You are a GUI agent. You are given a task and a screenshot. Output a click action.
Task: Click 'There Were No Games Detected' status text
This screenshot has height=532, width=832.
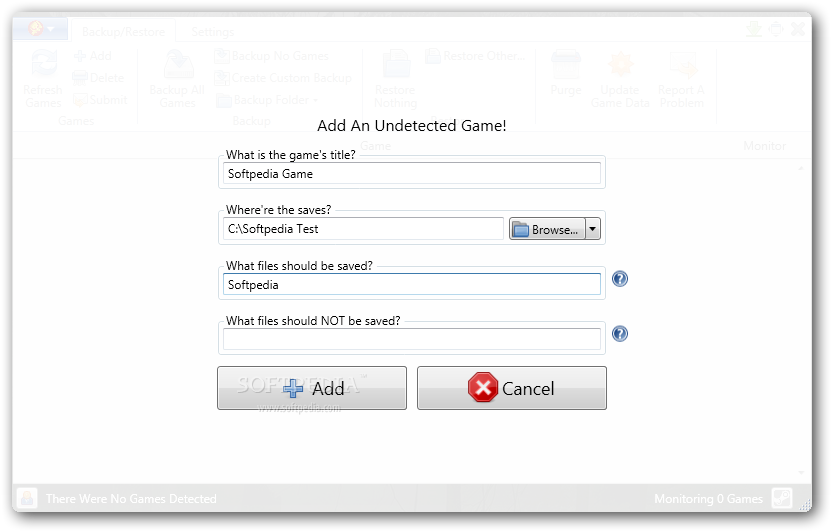131,499
